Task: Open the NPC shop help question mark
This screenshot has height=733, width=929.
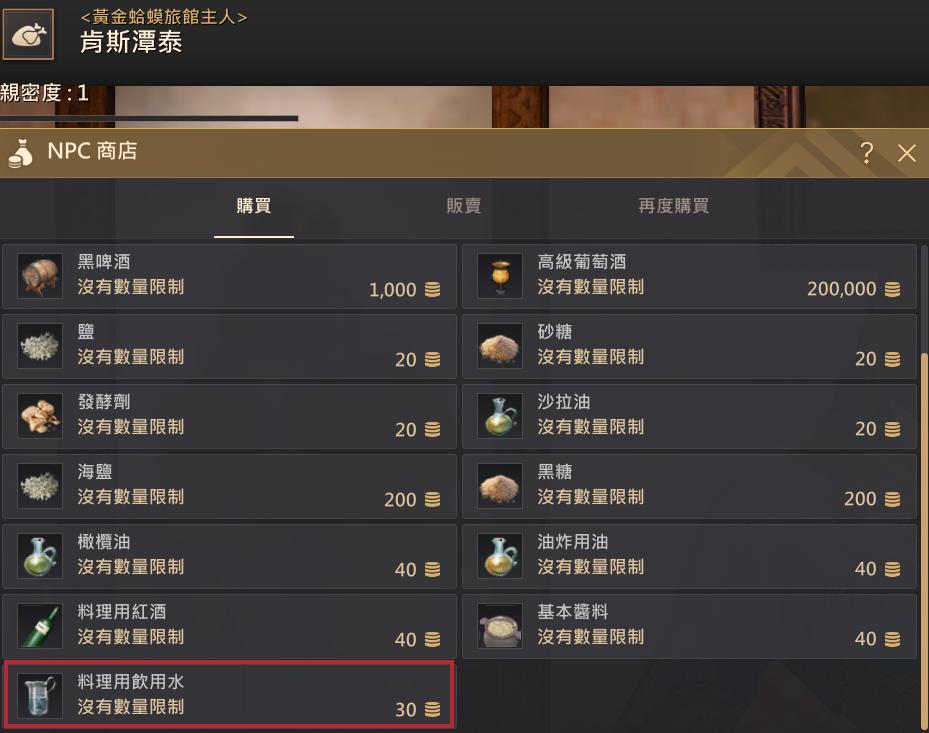Action: (x=866, y=153)
